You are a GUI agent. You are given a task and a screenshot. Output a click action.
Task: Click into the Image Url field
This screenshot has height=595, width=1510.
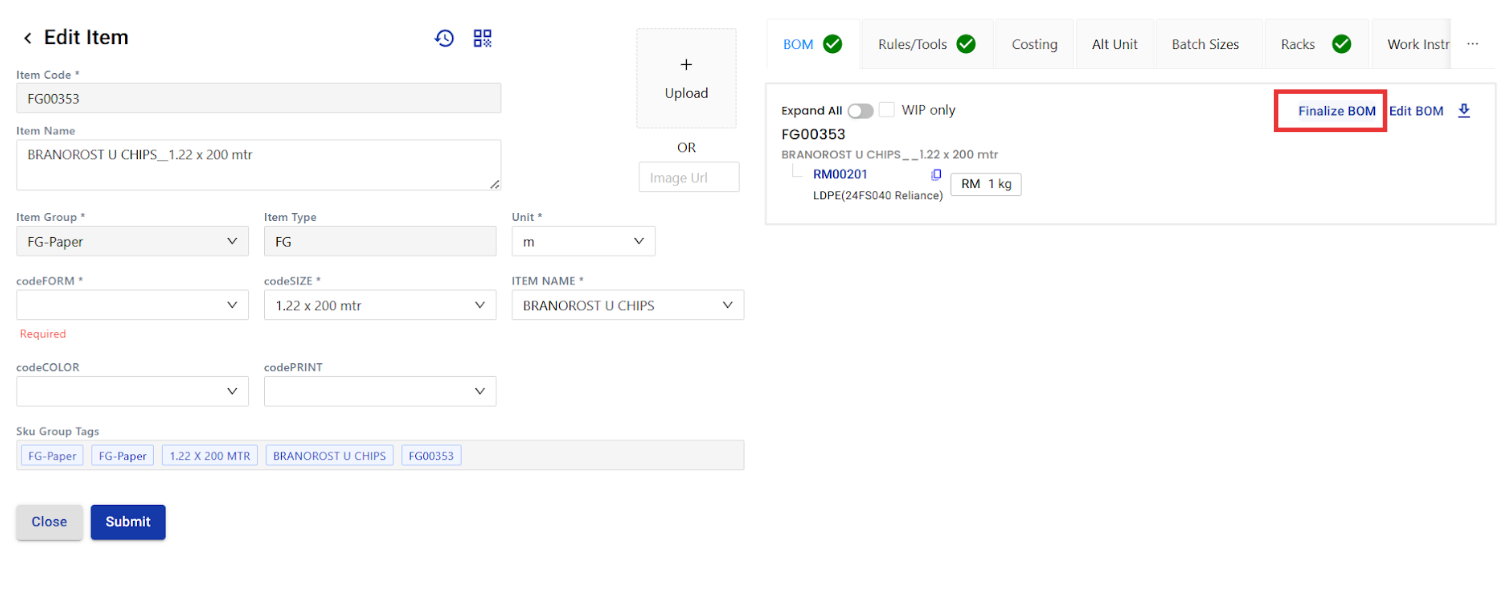coord(688,178)
